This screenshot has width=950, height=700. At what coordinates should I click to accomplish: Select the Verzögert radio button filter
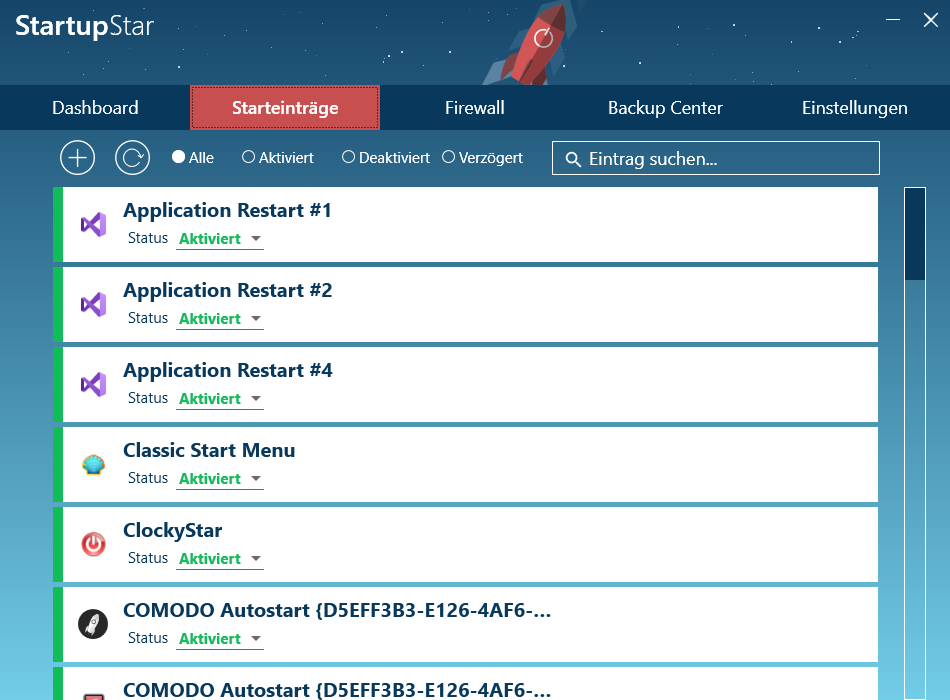click(448, 157)
